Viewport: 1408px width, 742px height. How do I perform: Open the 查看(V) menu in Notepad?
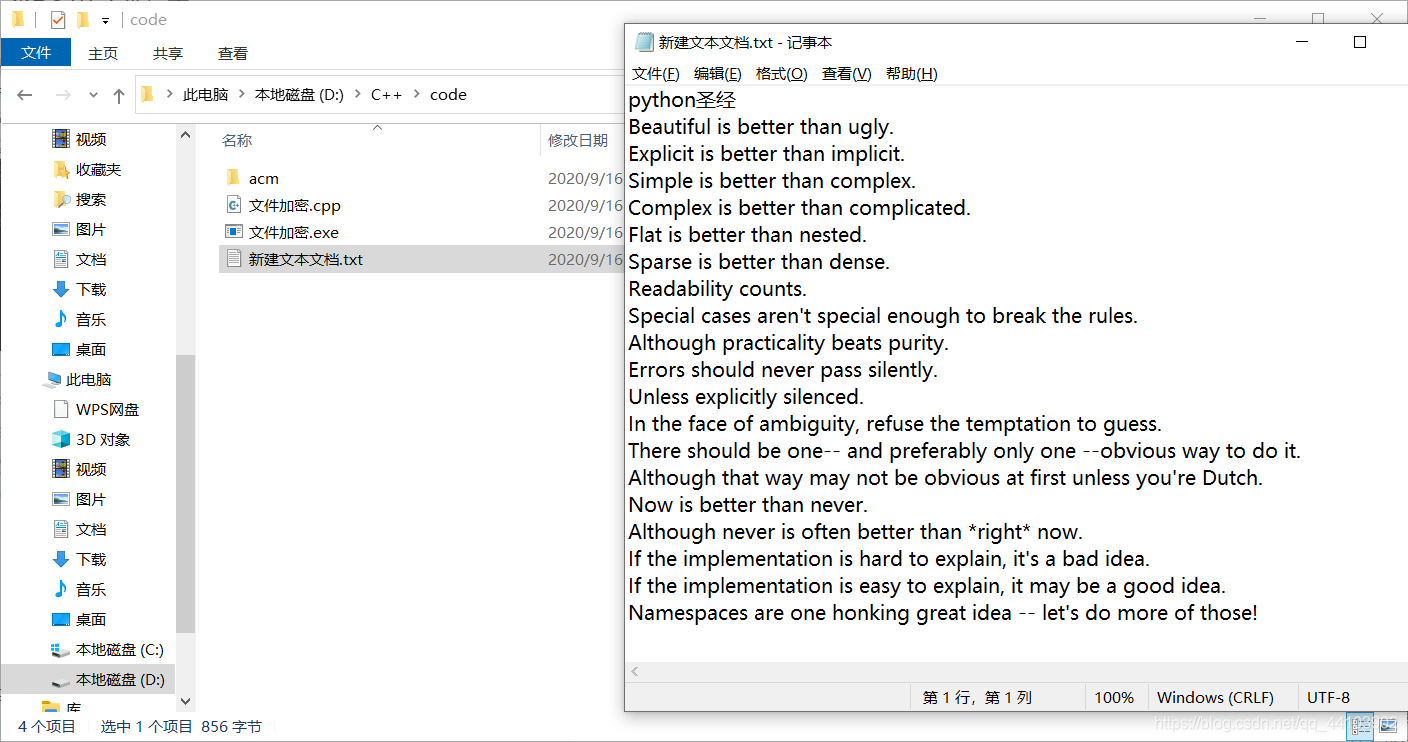tap(847, 73)
